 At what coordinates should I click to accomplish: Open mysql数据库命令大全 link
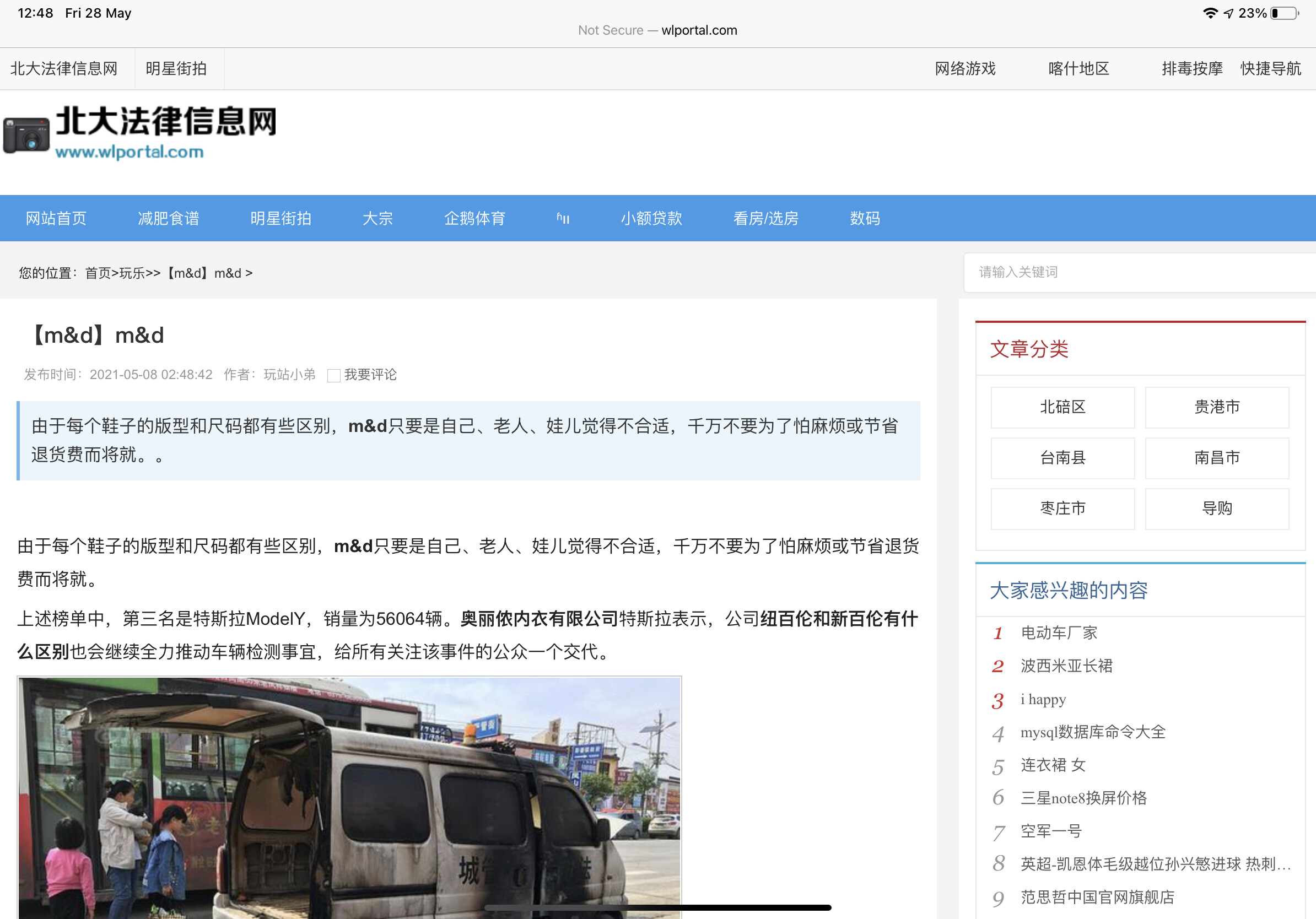(x=1092, y=732)
